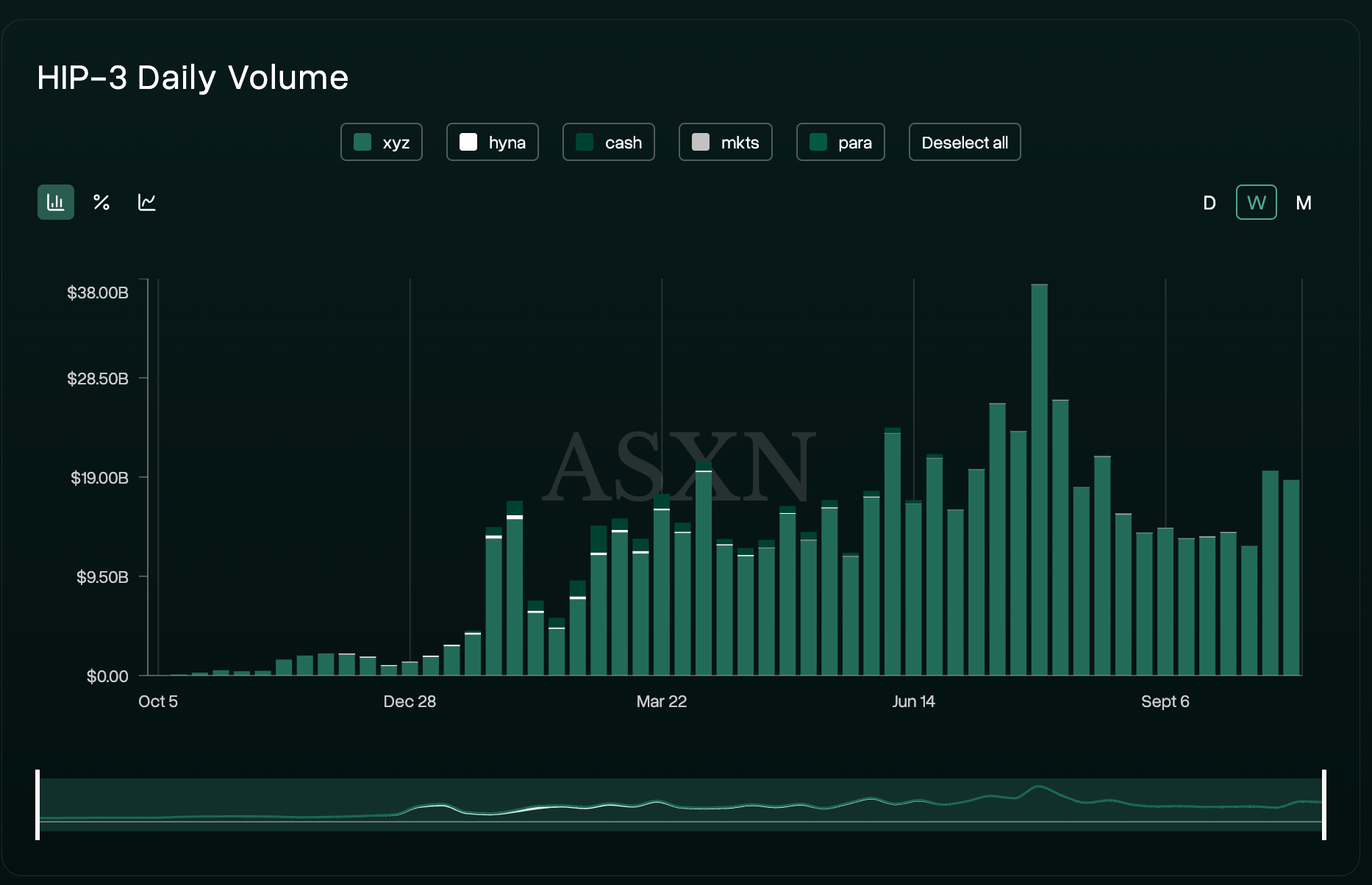This screenshot has height=885, width=1372.
Task: Click the last bar on the chart
Action: coord(1292,577)
